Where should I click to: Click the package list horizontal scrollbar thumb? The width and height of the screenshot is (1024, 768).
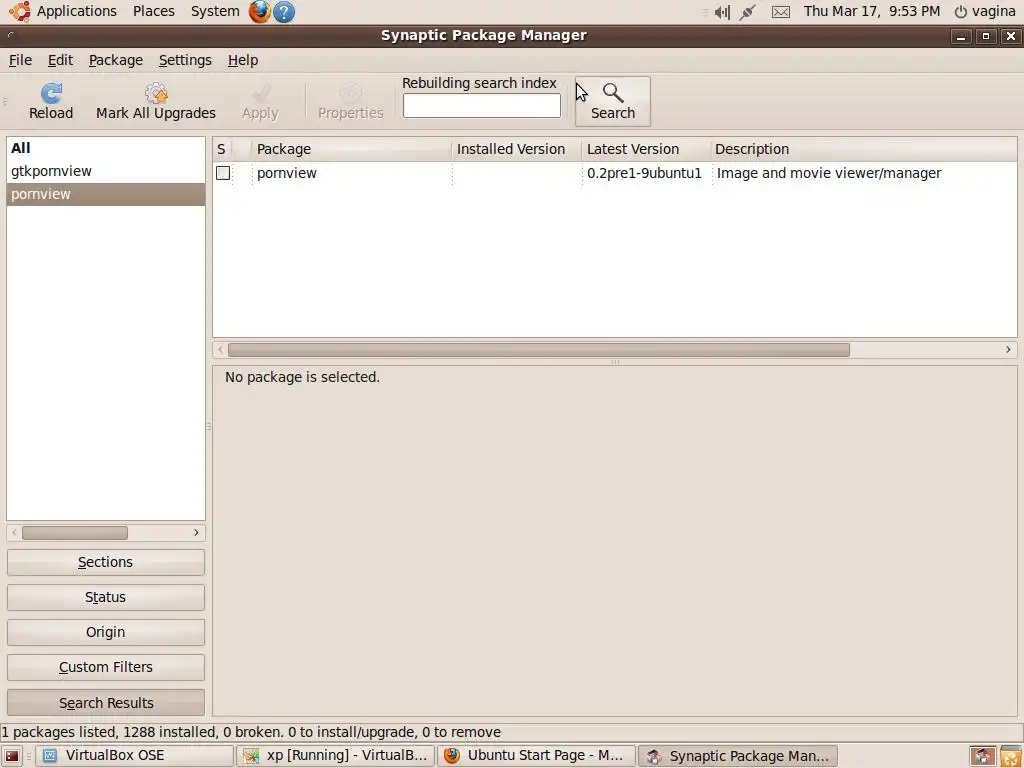539,350
